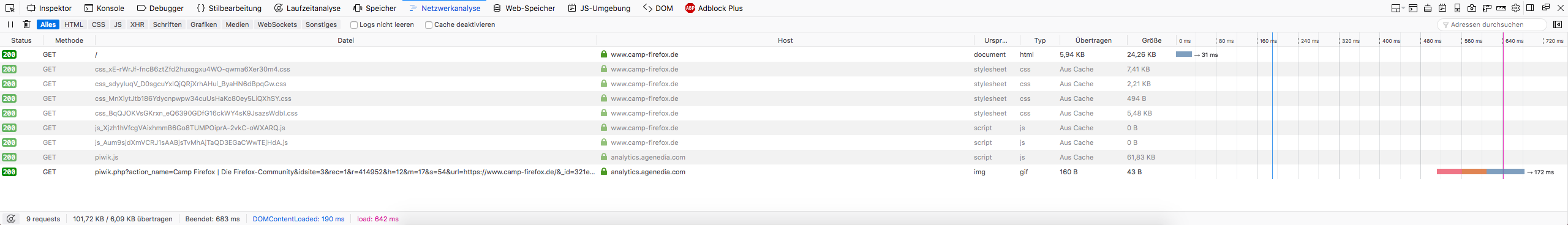Pause network recording
Image resolution: width=1568 pixels, height=225 pixels.
[10, 24]
